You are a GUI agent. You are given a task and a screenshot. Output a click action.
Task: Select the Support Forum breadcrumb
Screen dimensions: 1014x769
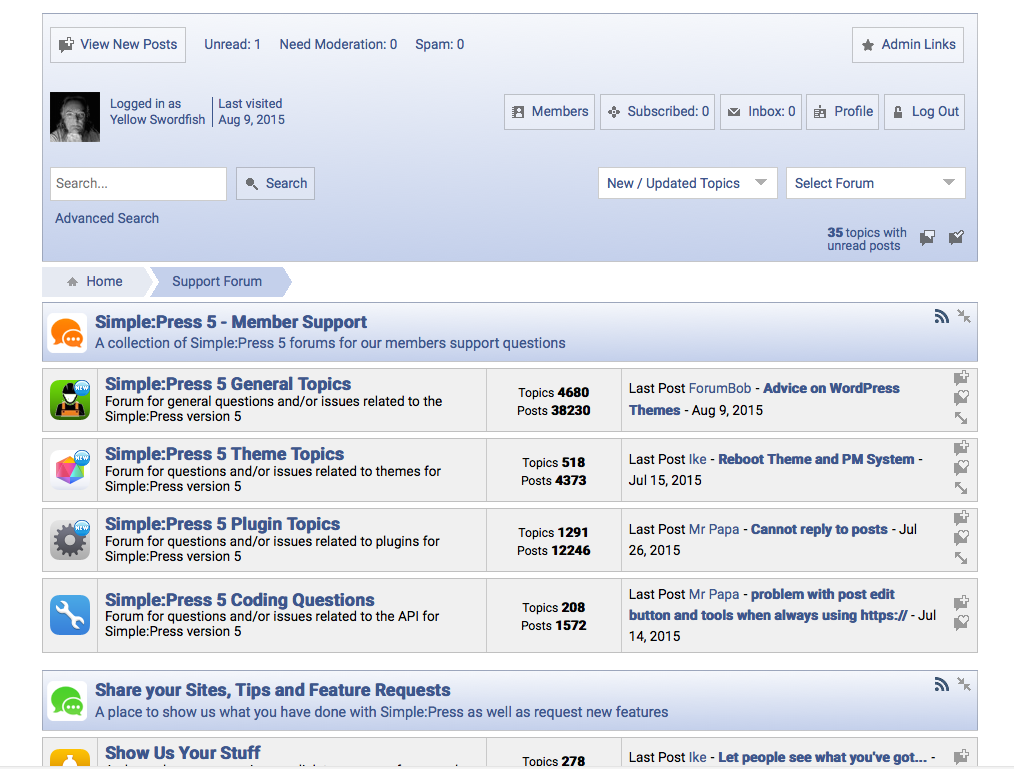coord(217,282)
